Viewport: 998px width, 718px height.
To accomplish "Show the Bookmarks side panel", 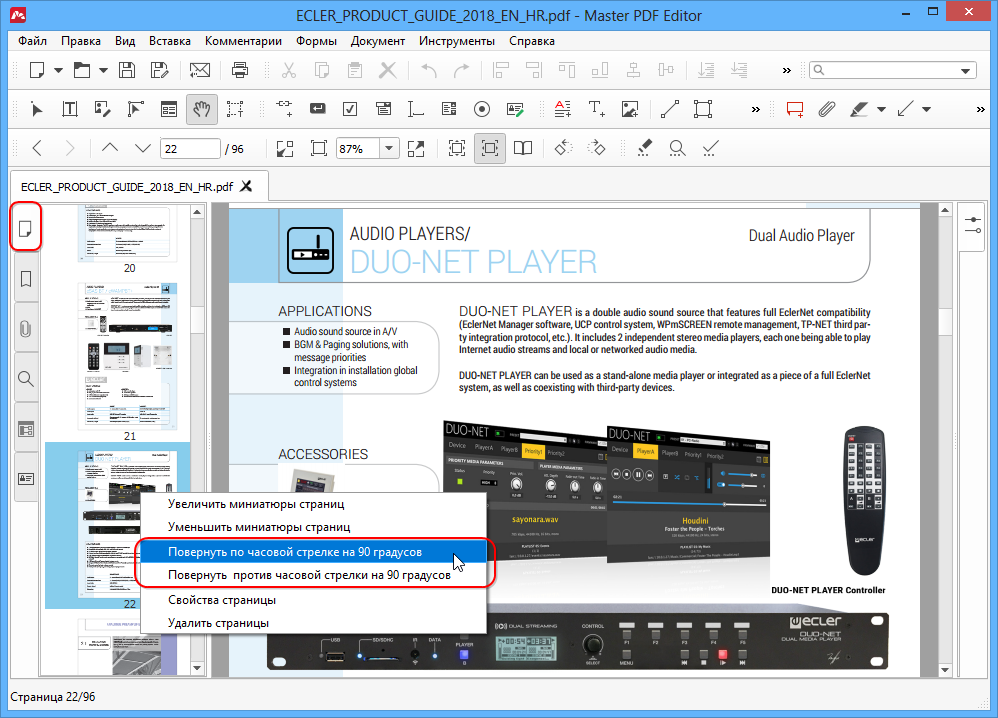I will pyautogui.click(x=25, y=278).
